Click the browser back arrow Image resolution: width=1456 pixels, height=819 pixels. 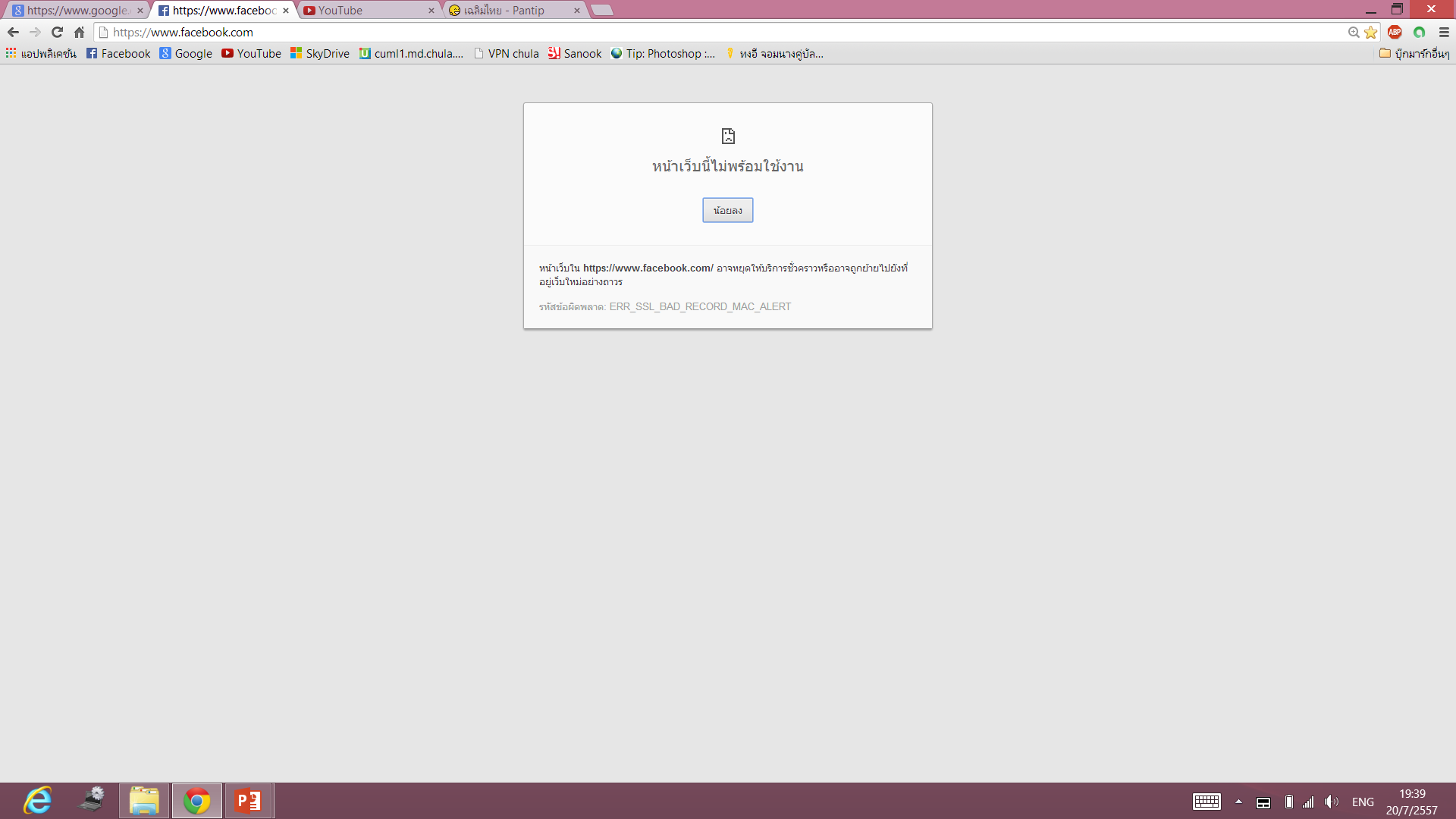[13, 32]
